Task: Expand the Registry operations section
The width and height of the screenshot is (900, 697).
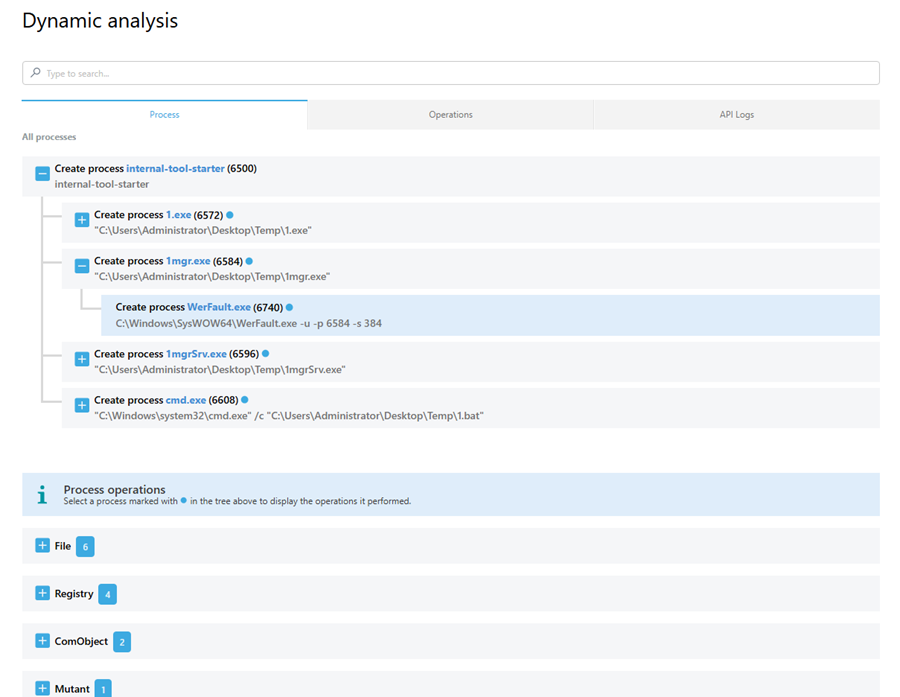Action: [42, 593]
